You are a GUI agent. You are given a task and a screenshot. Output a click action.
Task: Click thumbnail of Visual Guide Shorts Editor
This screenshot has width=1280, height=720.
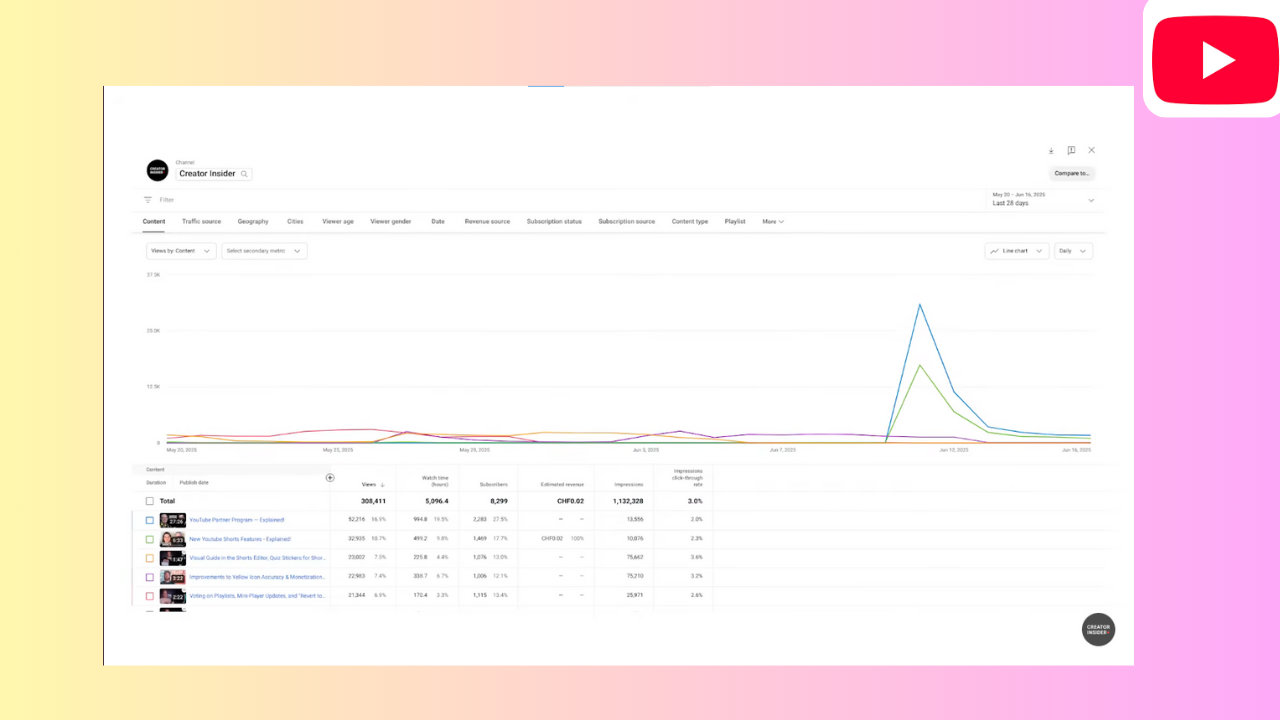coord(173,558)
